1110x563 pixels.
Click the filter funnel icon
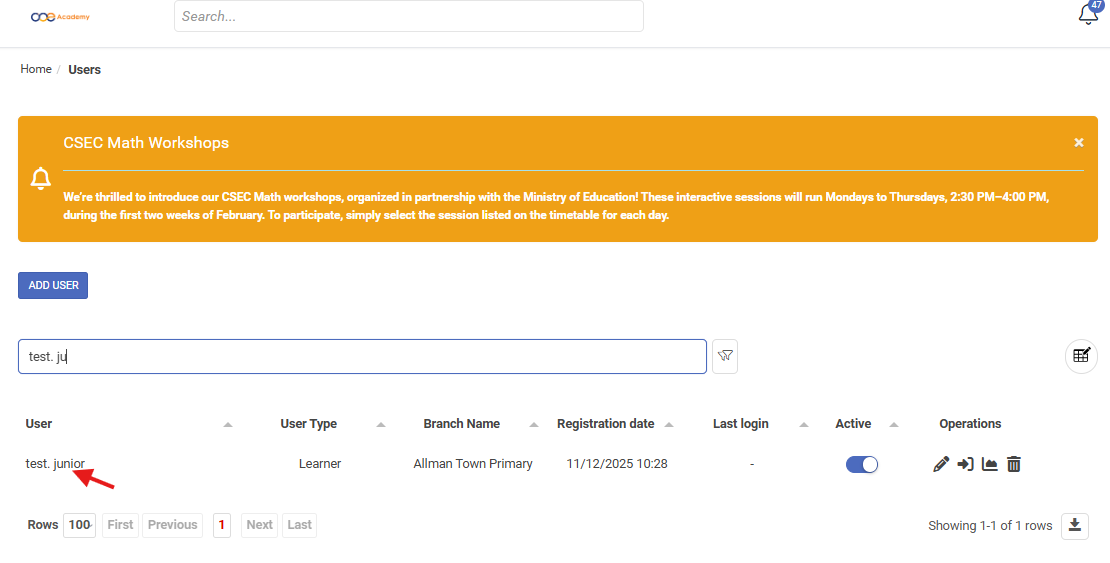coord(725,356)
